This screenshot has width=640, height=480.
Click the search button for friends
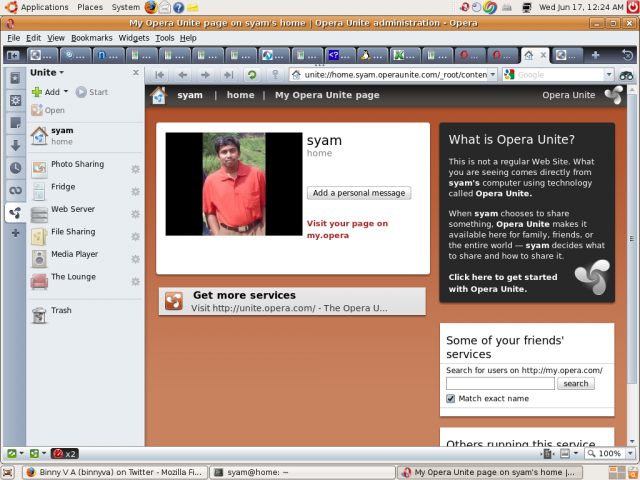coord(576,384)
